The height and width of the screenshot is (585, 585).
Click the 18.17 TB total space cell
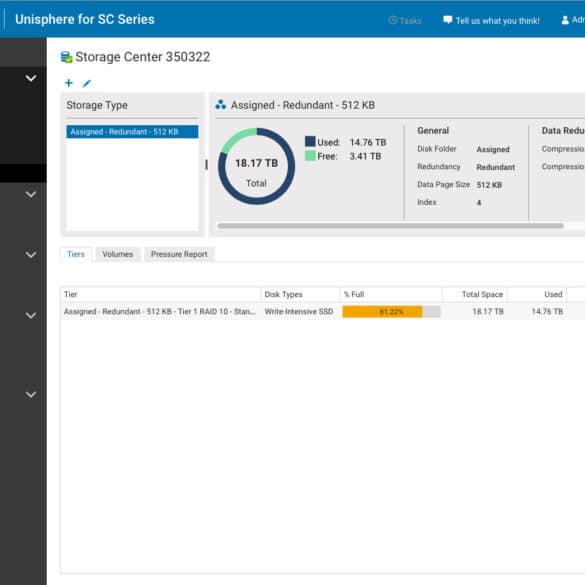pos(488,312)
